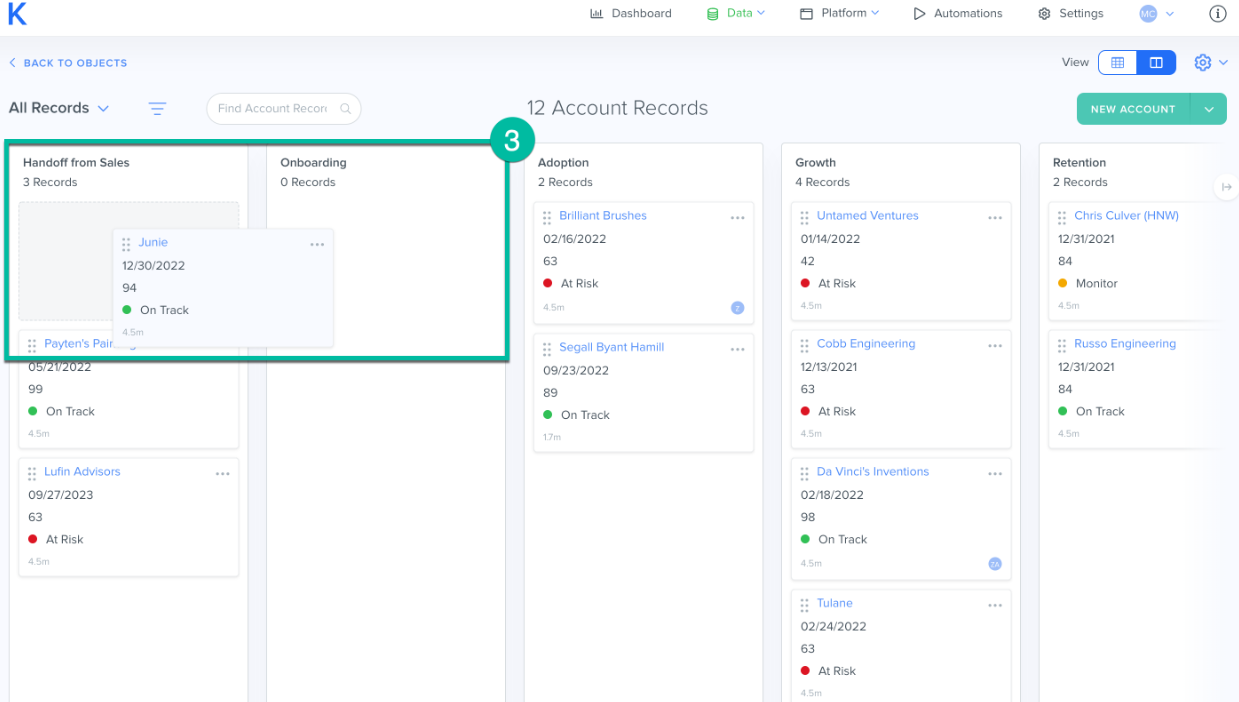Click the 12 Account Records heading
The image size is (1239, 702).
617,108
